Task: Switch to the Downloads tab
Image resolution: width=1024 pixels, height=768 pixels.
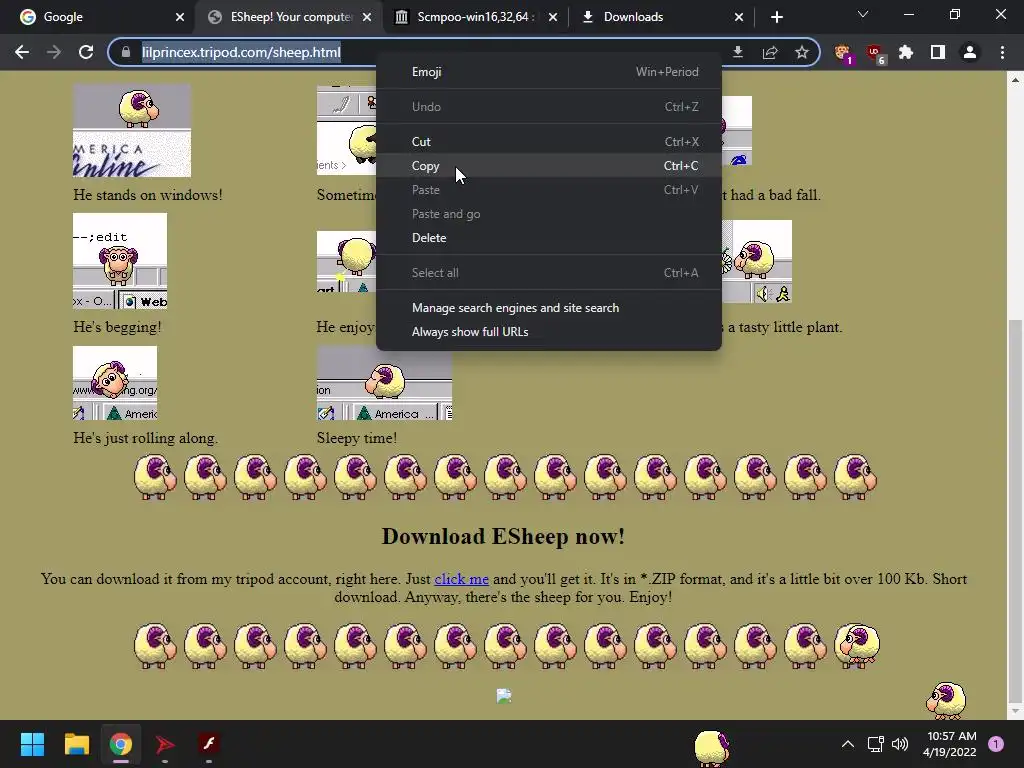Action: (661, 17)
